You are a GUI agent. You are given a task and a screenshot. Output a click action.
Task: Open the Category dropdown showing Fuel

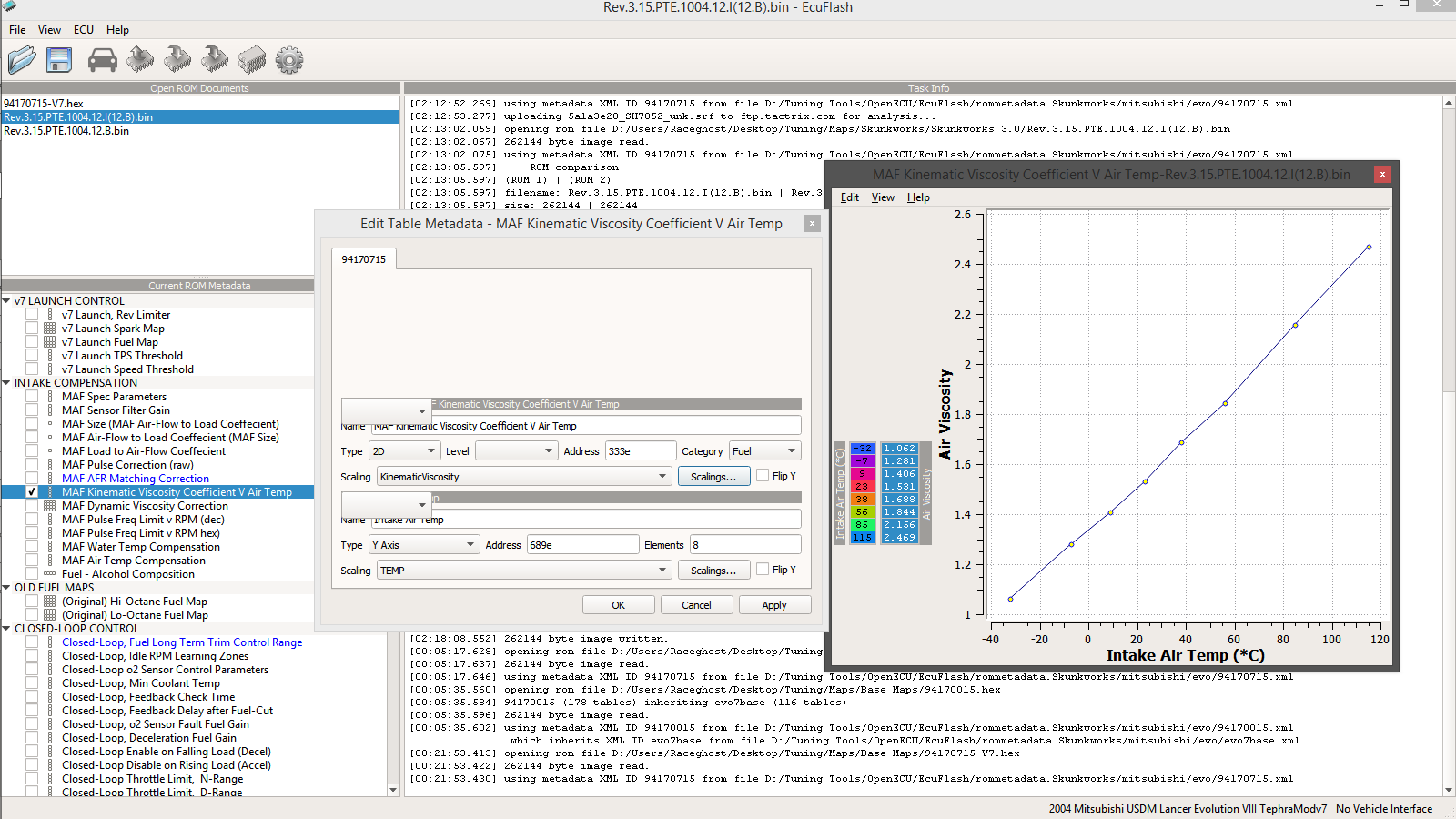[x=763, y=451]
